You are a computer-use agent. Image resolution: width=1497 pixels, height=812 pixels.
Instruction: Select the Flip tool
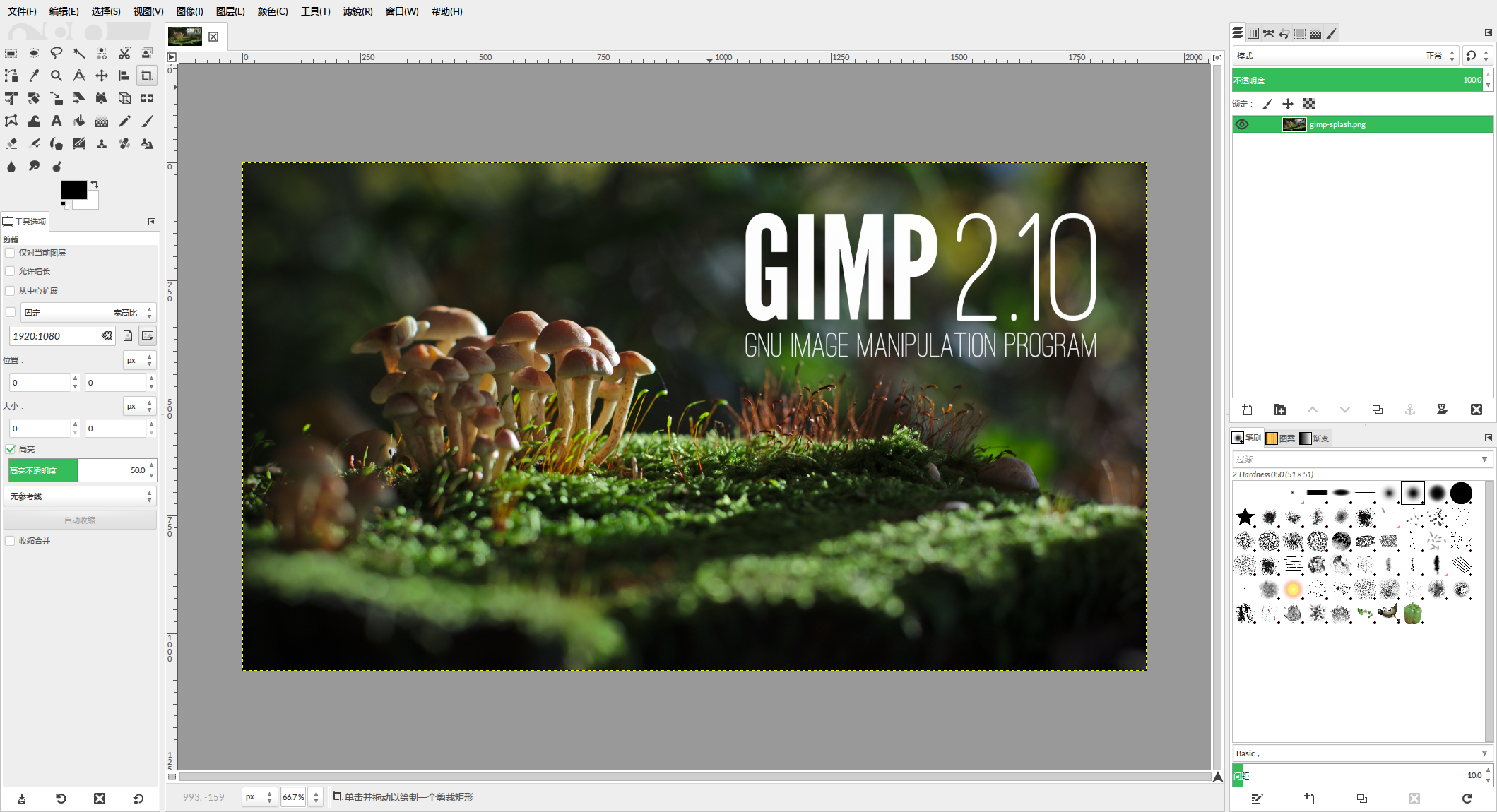pos(147,98)
